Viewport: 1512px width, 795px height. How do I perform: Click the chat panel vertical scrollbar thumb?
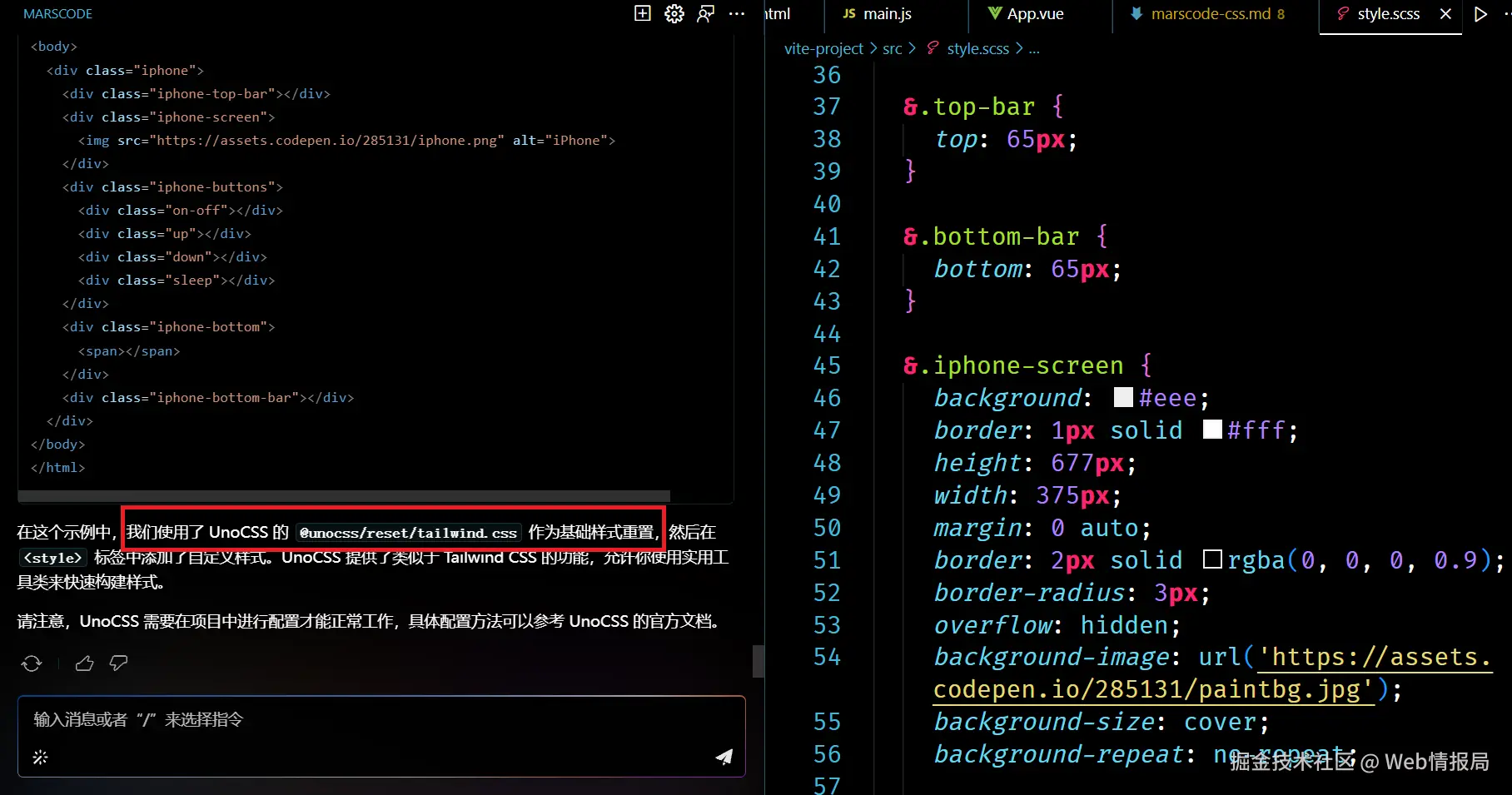click(758, 661)
